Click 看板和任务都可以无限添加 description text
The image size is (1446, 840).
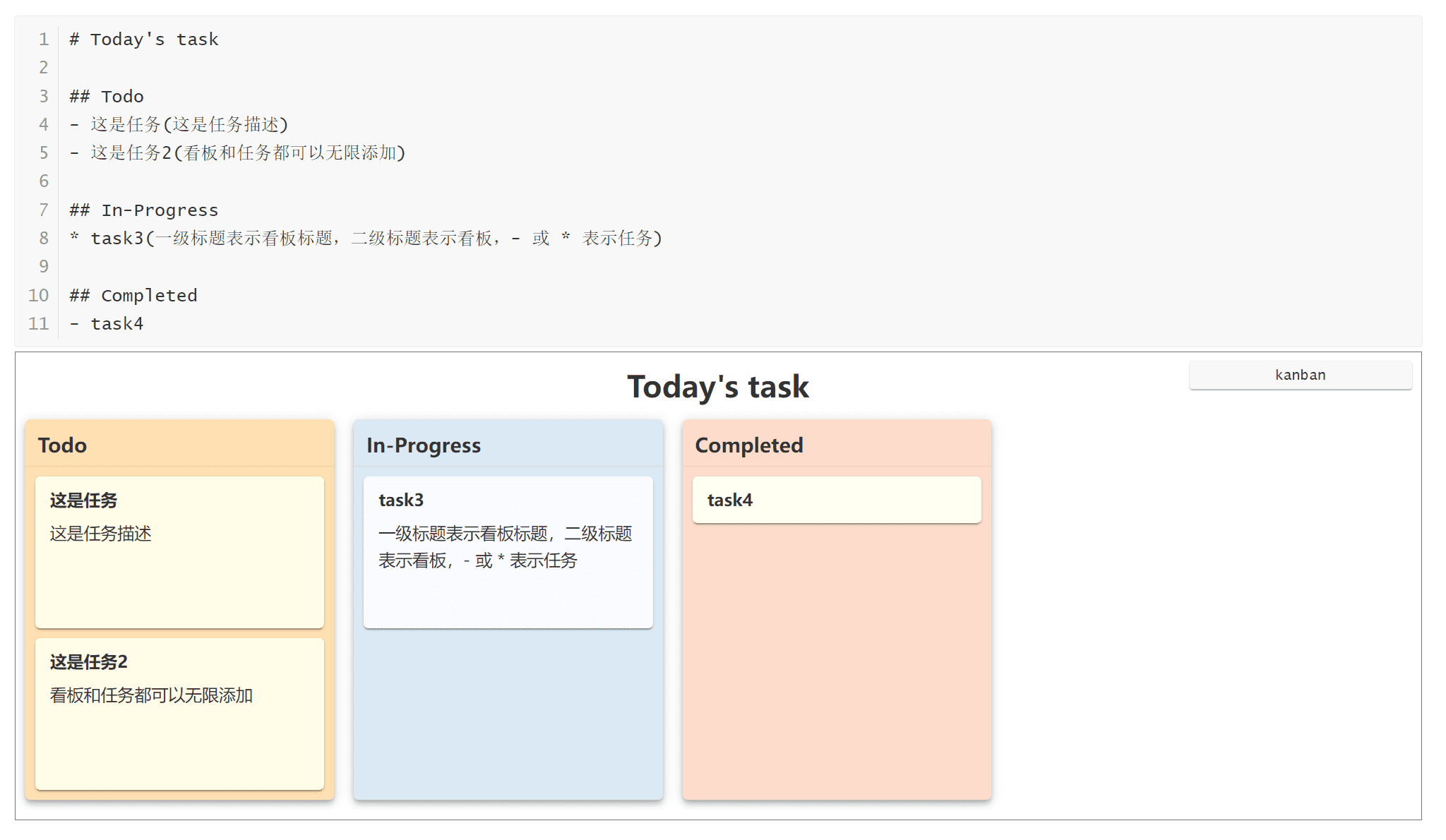(151, 695)
